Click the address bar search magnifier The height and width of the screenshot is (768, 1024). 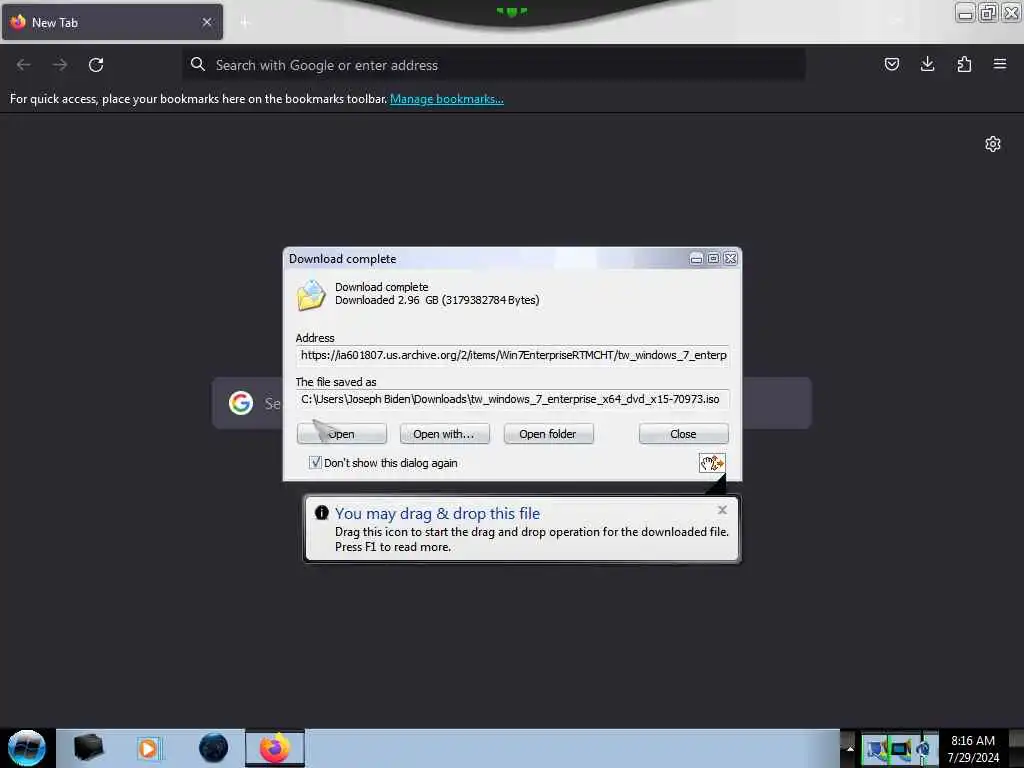[x=198, y=64]
